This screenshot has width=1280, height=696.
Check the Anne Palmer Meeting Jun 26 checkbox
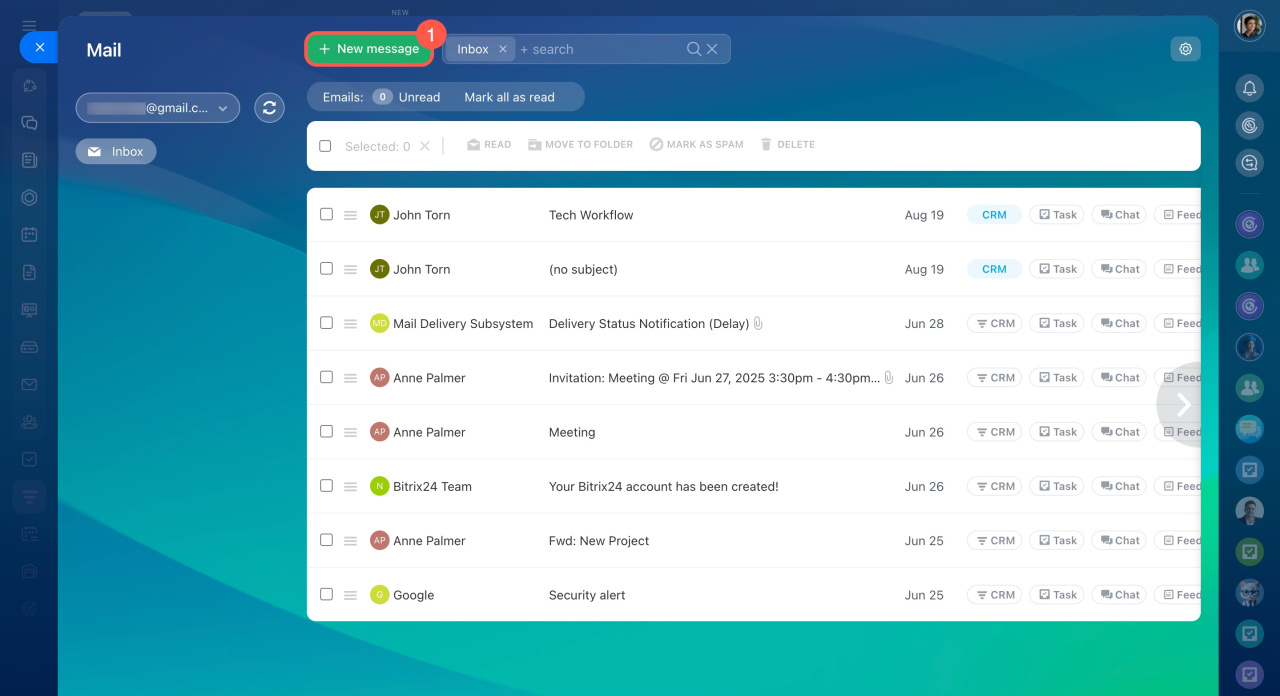coord(326,431)
